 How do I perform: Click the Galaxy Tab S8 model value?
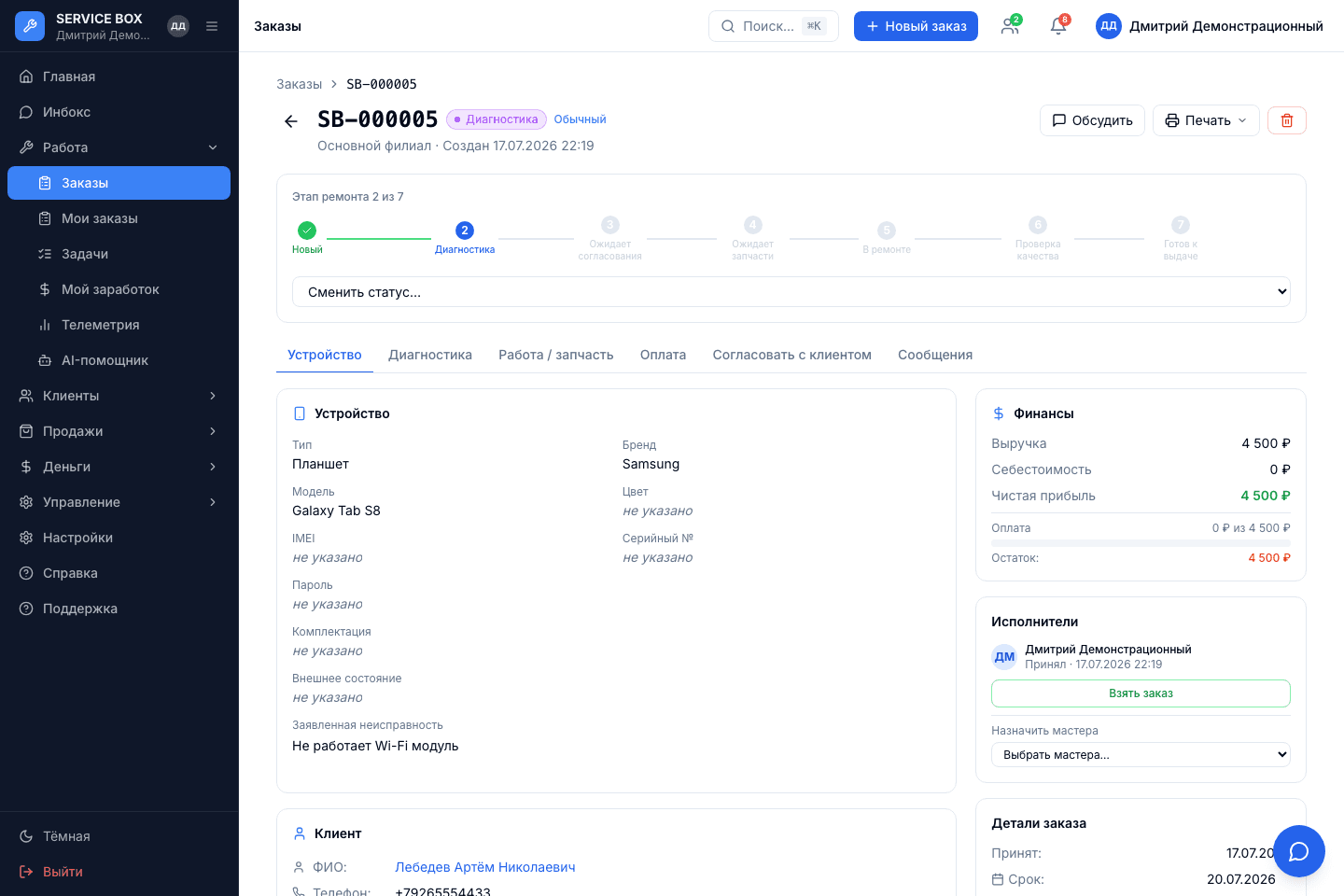[336, 511]
